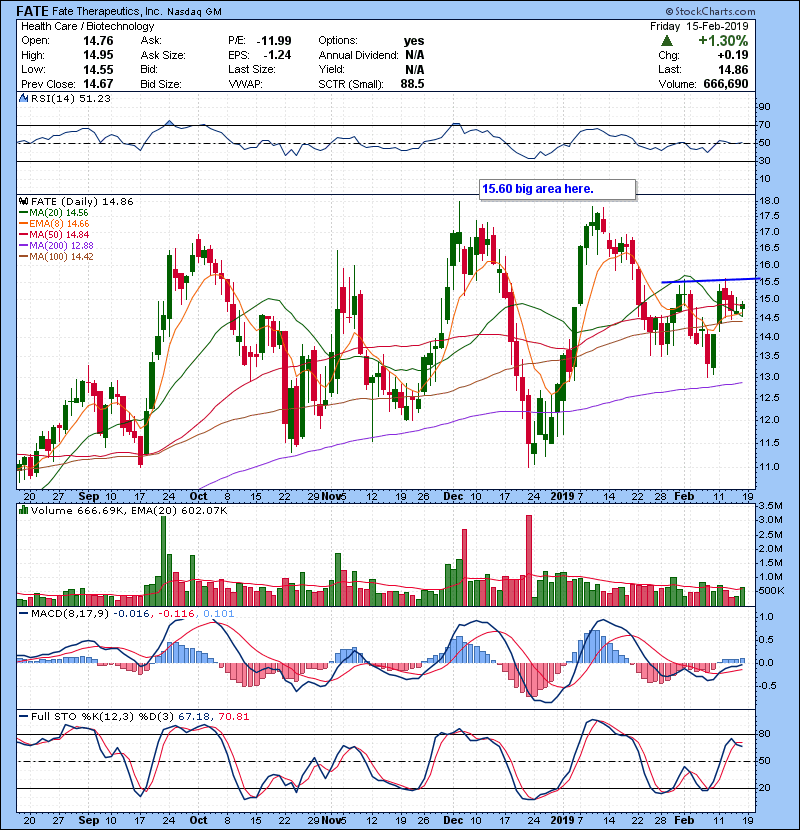Screen dimensions: 800x830
Task: Click the Dec label on the price-panel date axis
Action: 453,497
